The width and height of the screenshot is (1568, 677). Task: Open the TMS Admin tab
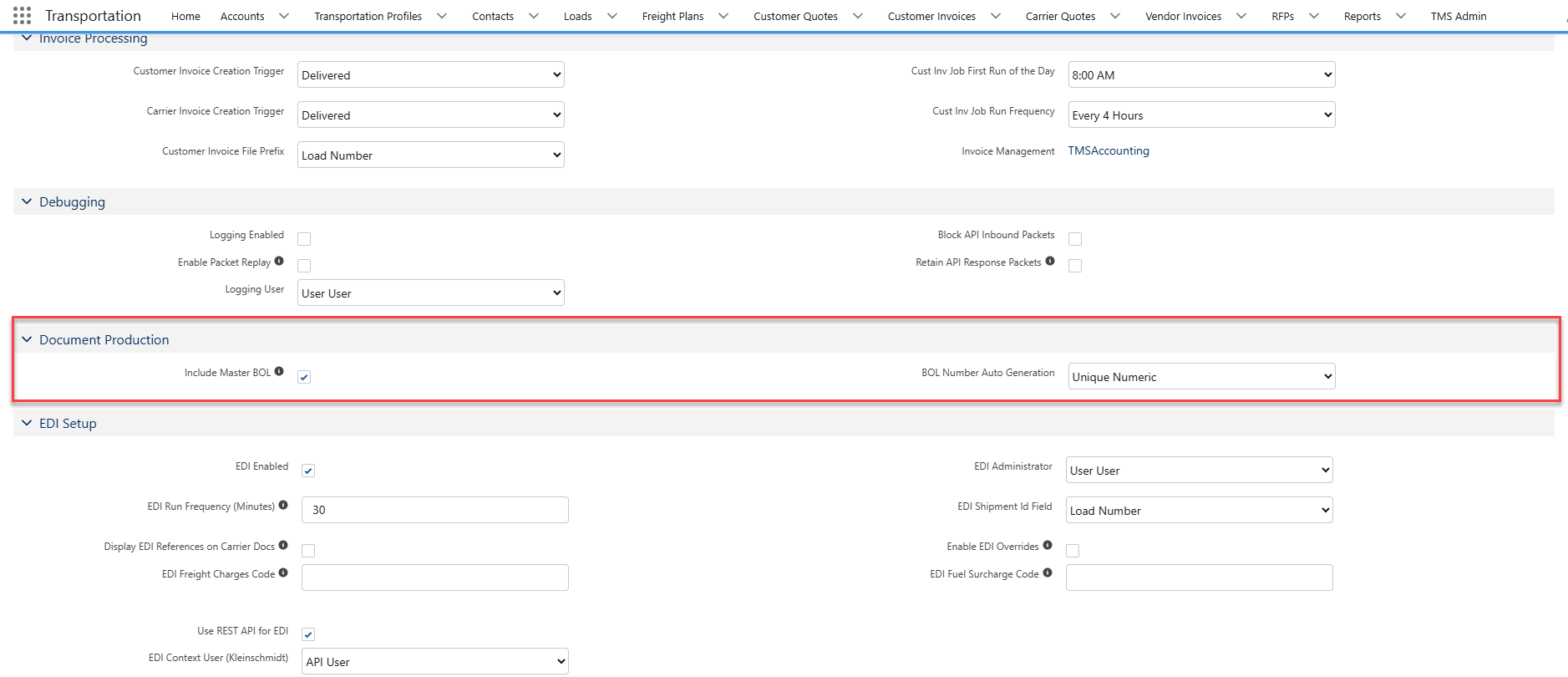[x=1459, y=16]
